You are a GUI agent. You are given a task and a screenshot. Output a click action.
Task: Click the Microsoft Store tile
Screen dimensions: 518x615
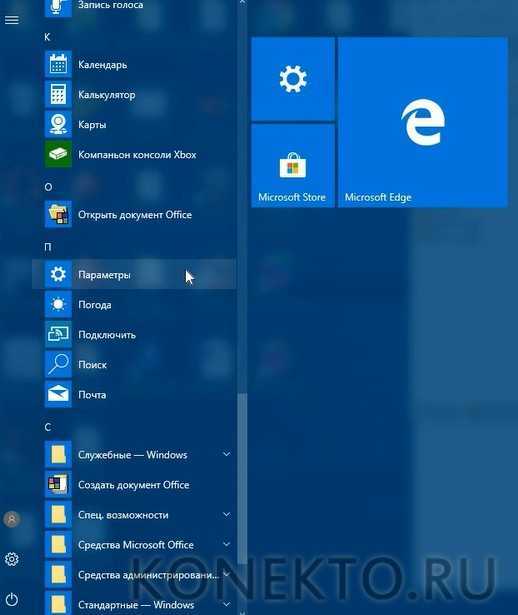tap(293, 166)
